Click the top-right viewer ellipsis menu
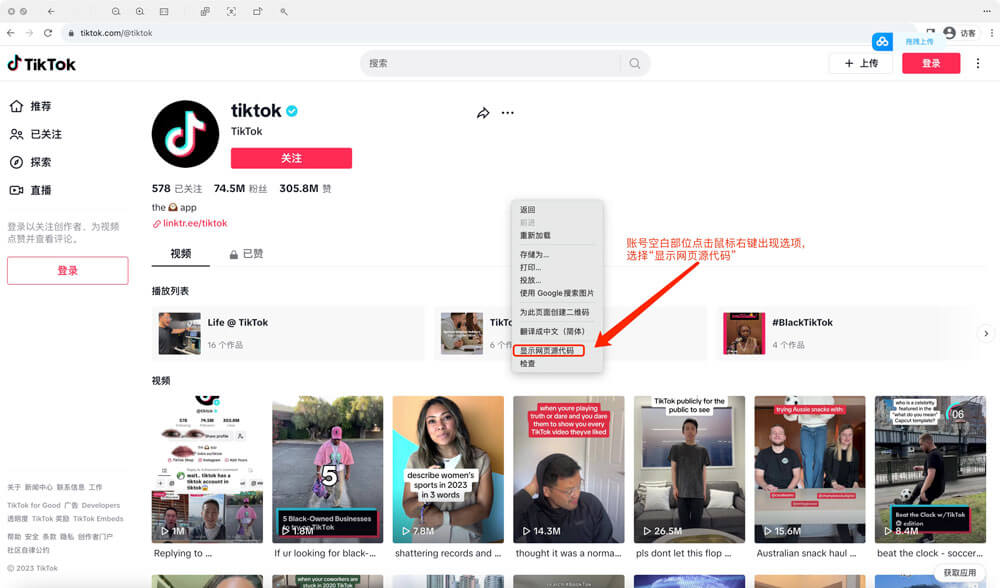The height and width of the screenshot is (588, 1000). [987, 11]
